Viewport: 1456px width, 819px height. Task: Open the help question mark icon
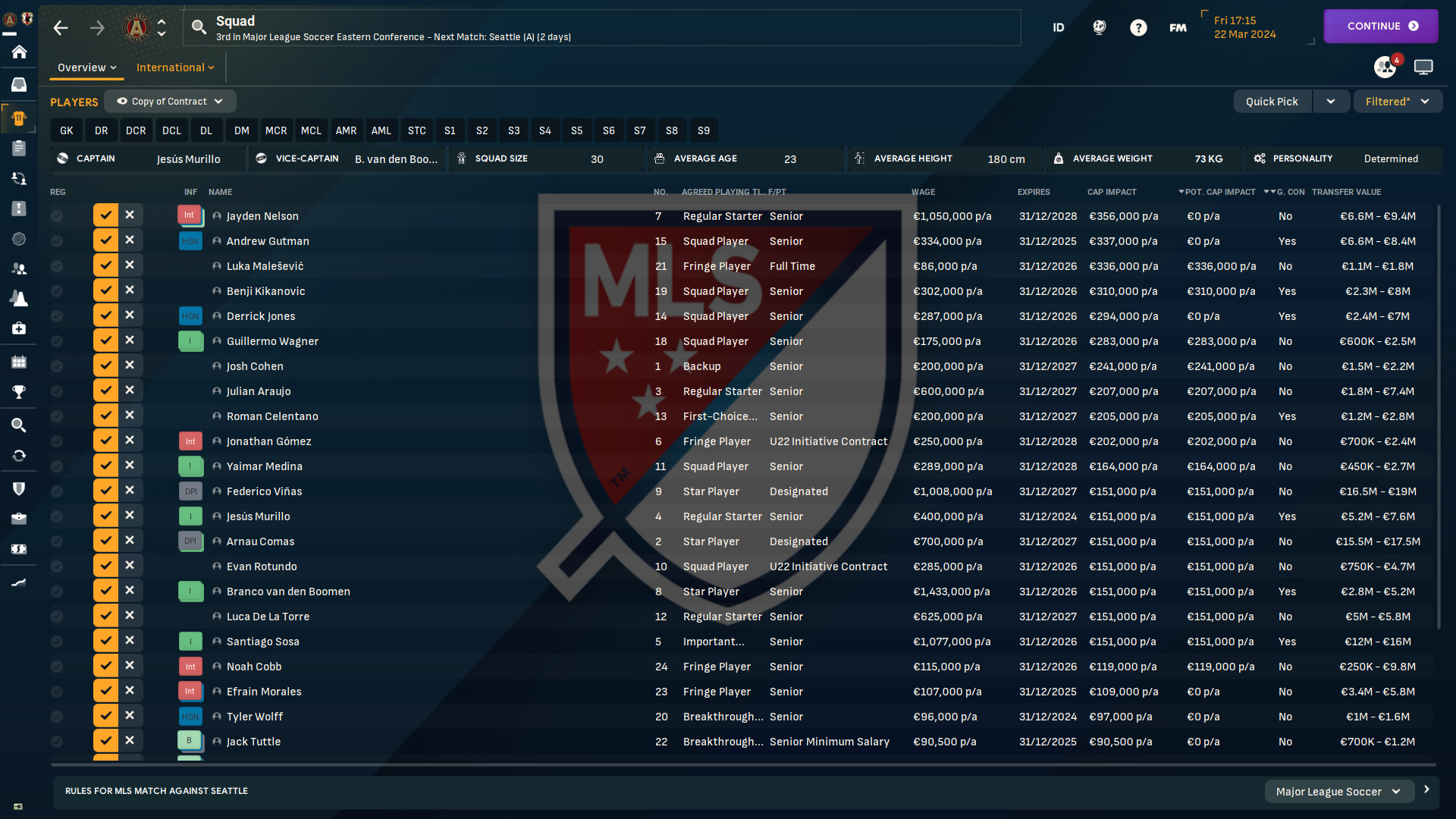click(x=1138, y=28)
